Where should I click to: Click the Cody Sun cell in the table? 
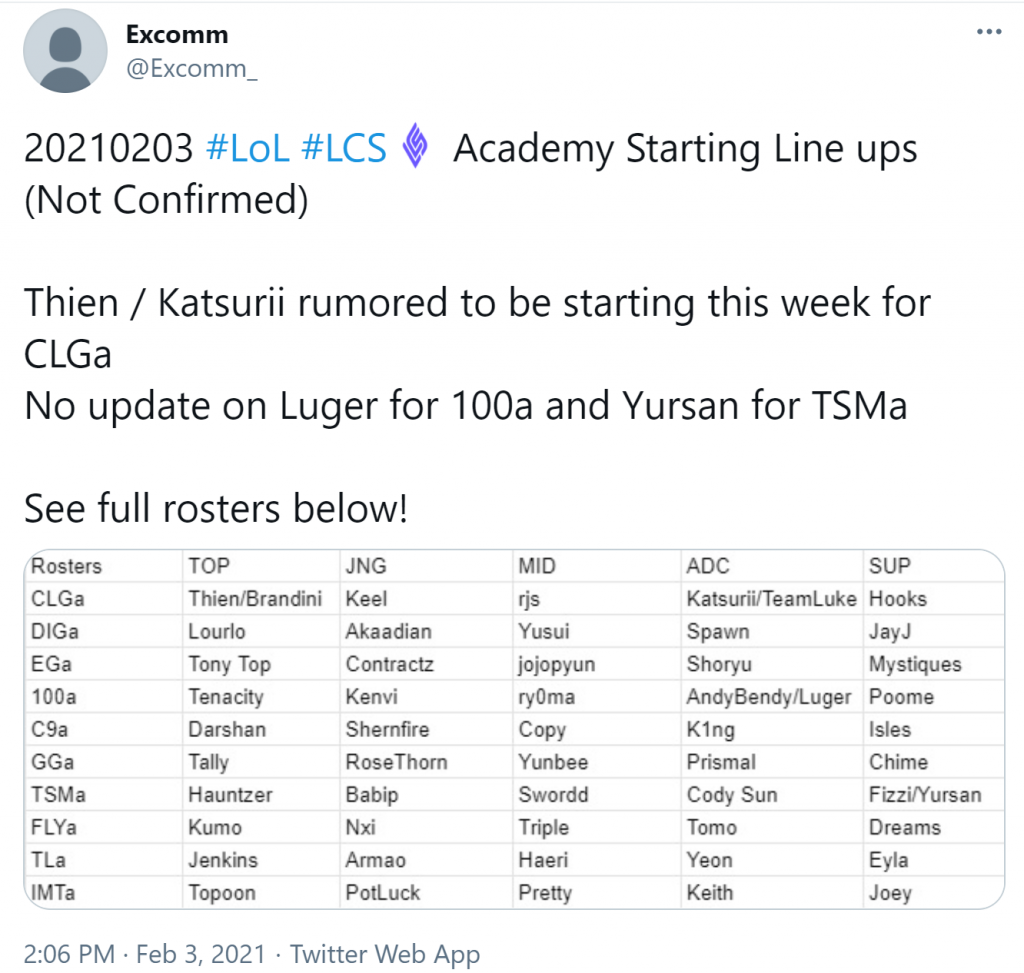click(732, 795)
